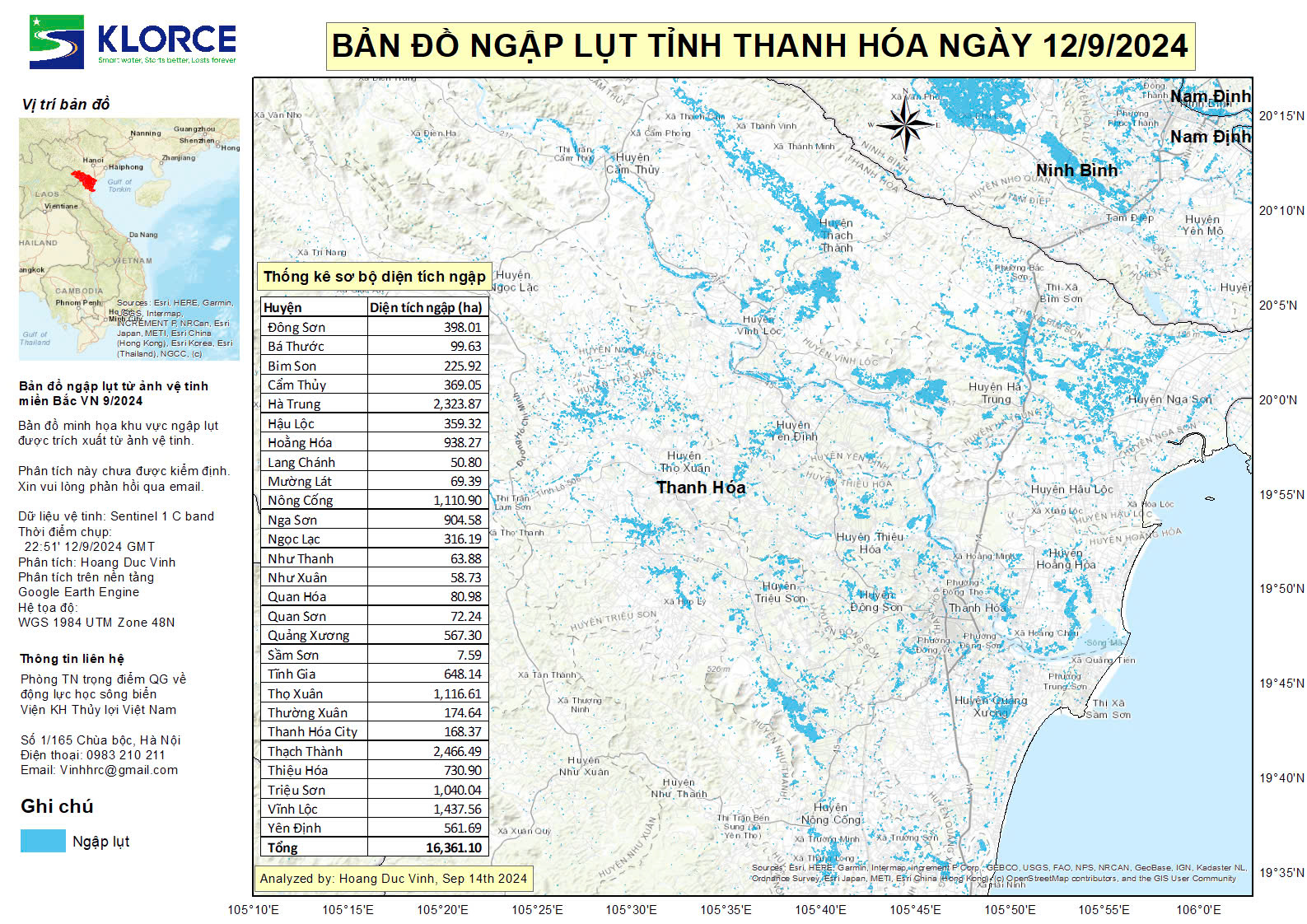Image resolution: width=1307 pixels, height=924 pixels.
Task: Click the Ninh Bình label on map
Action: pyautogui.click(x=1076, y=170)
